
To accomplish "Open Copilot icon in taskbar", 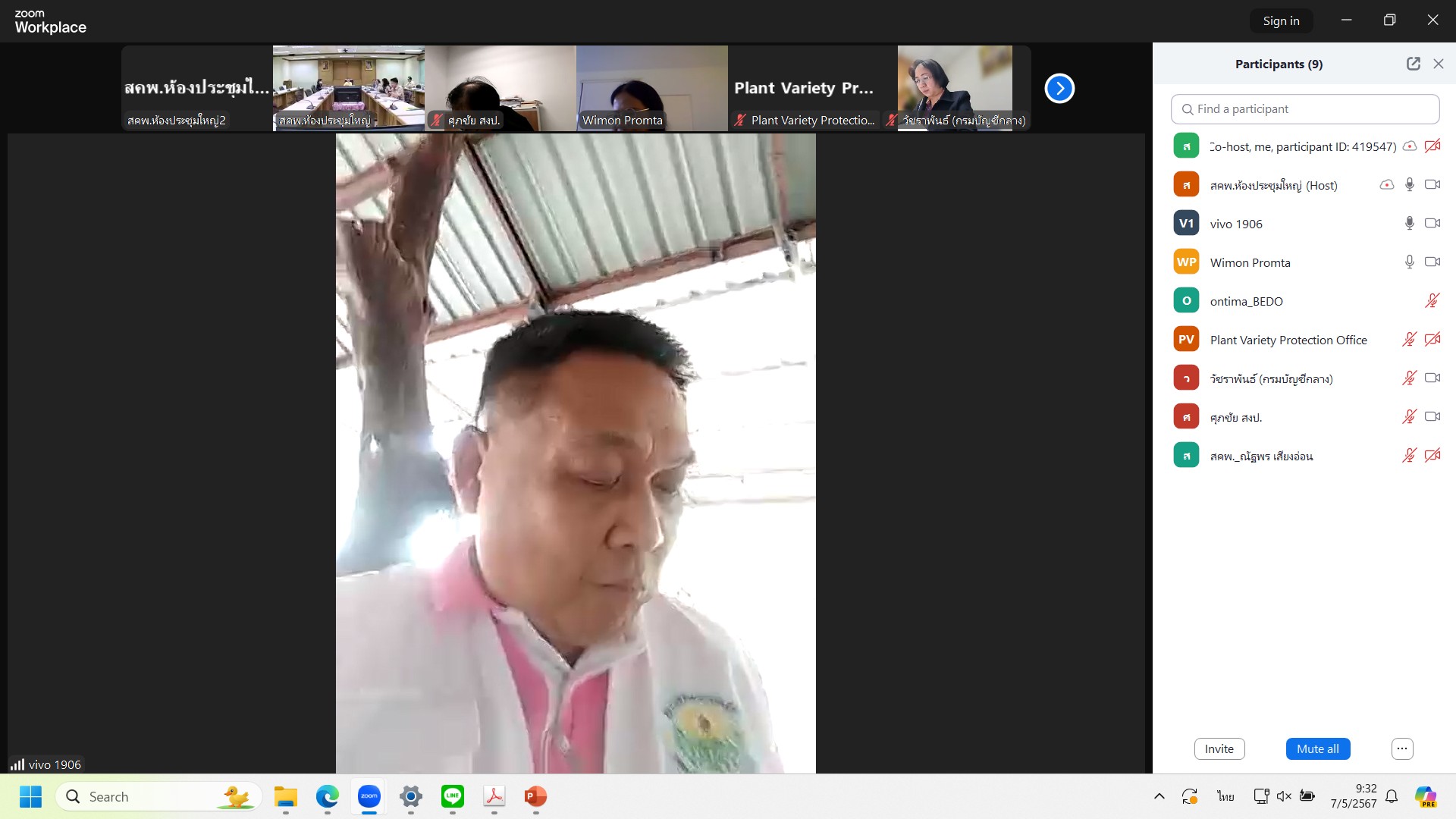I will (1426, 797).
